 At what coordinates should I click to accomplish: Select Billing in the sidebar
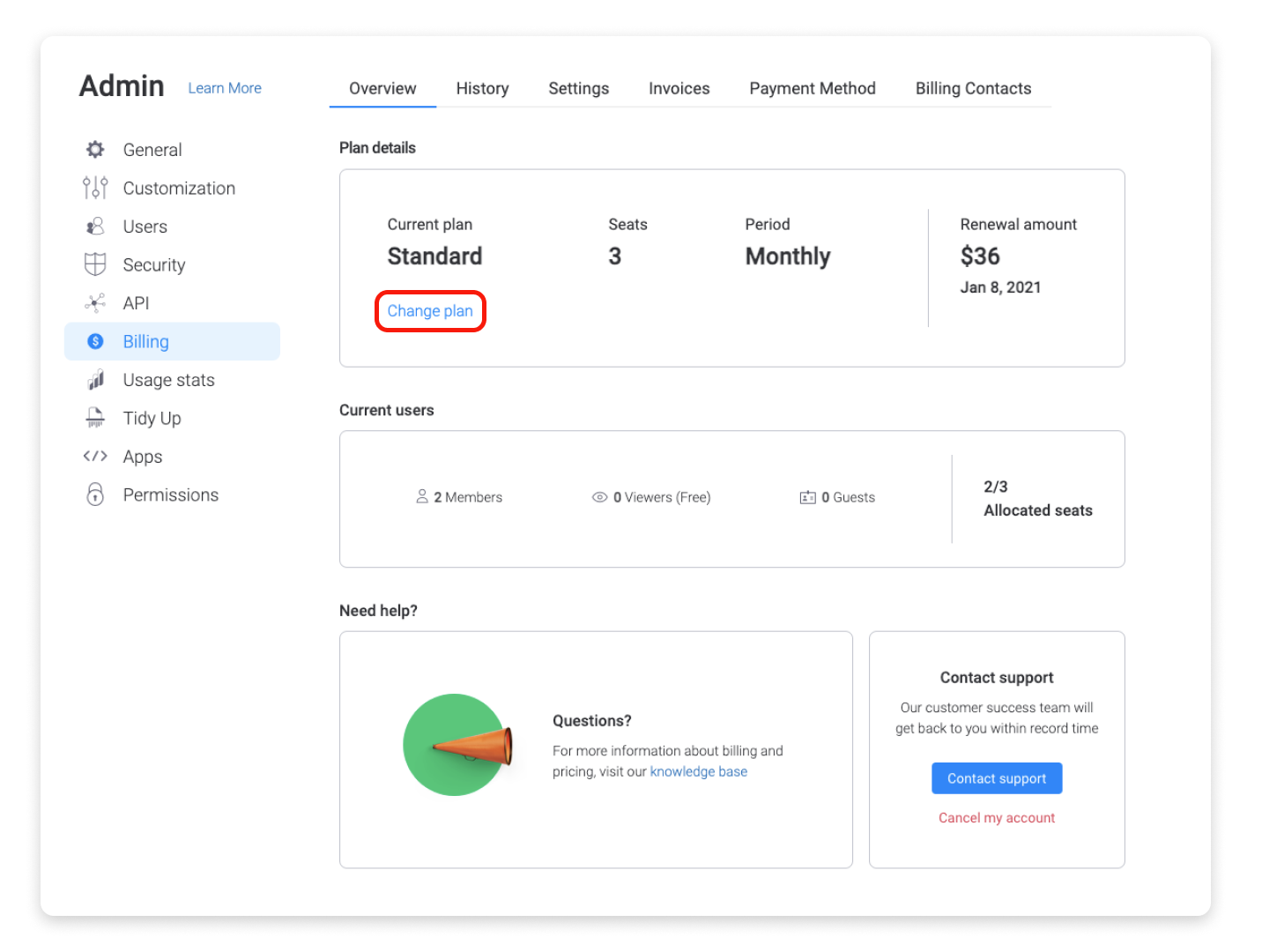click(173, 341)
